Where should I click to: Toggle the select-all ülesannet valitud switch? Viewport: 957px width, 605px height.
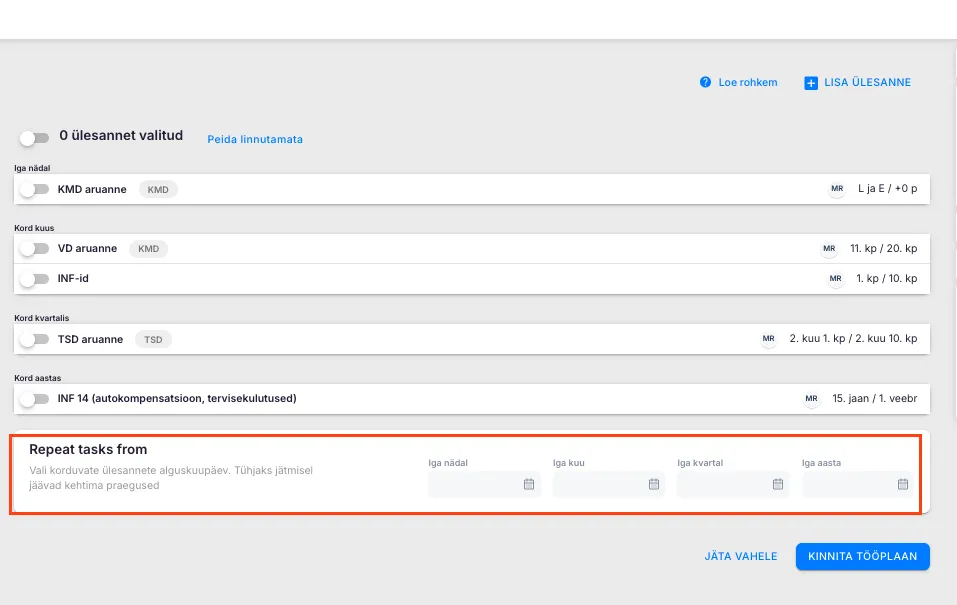pos(34,138)
